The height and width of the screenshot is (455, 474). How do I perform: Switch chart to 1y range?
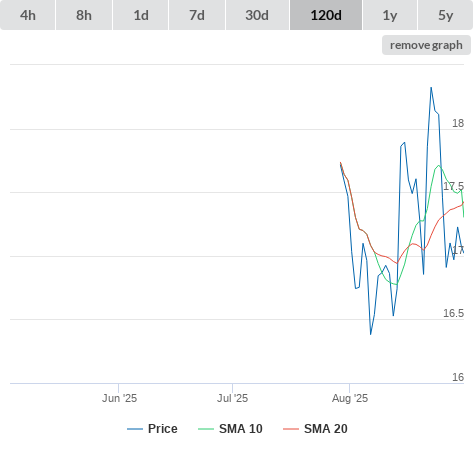pos(390,15)
